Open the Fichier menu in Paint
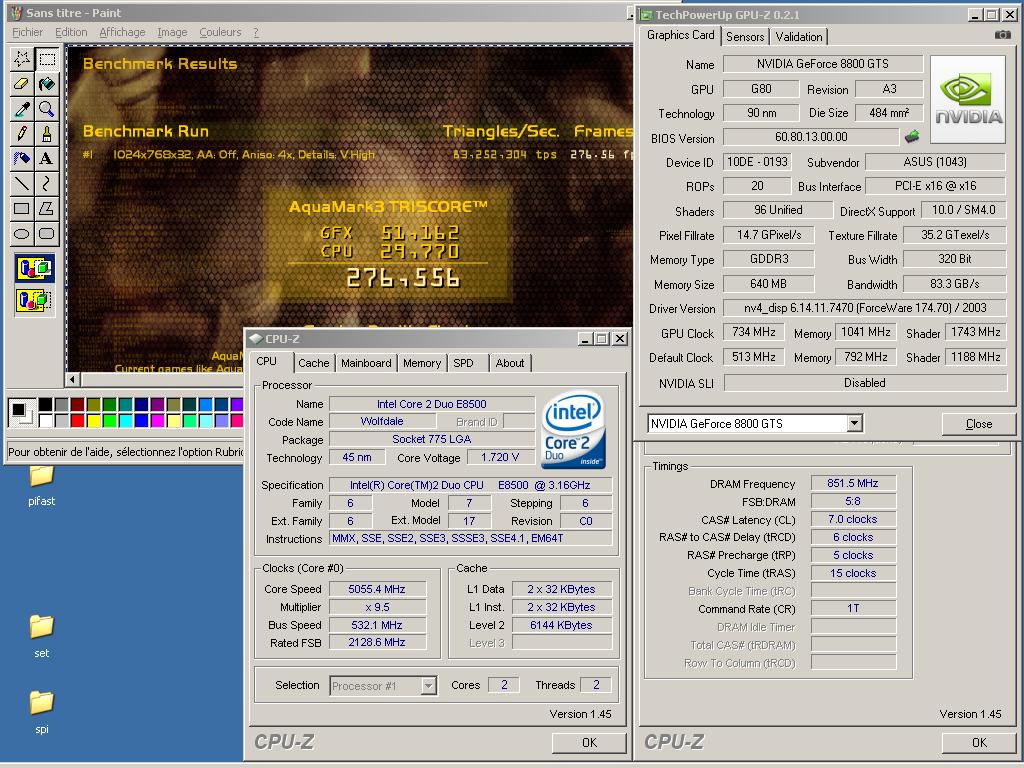Screen dimensions: 1024x768 tap(27, 32)
